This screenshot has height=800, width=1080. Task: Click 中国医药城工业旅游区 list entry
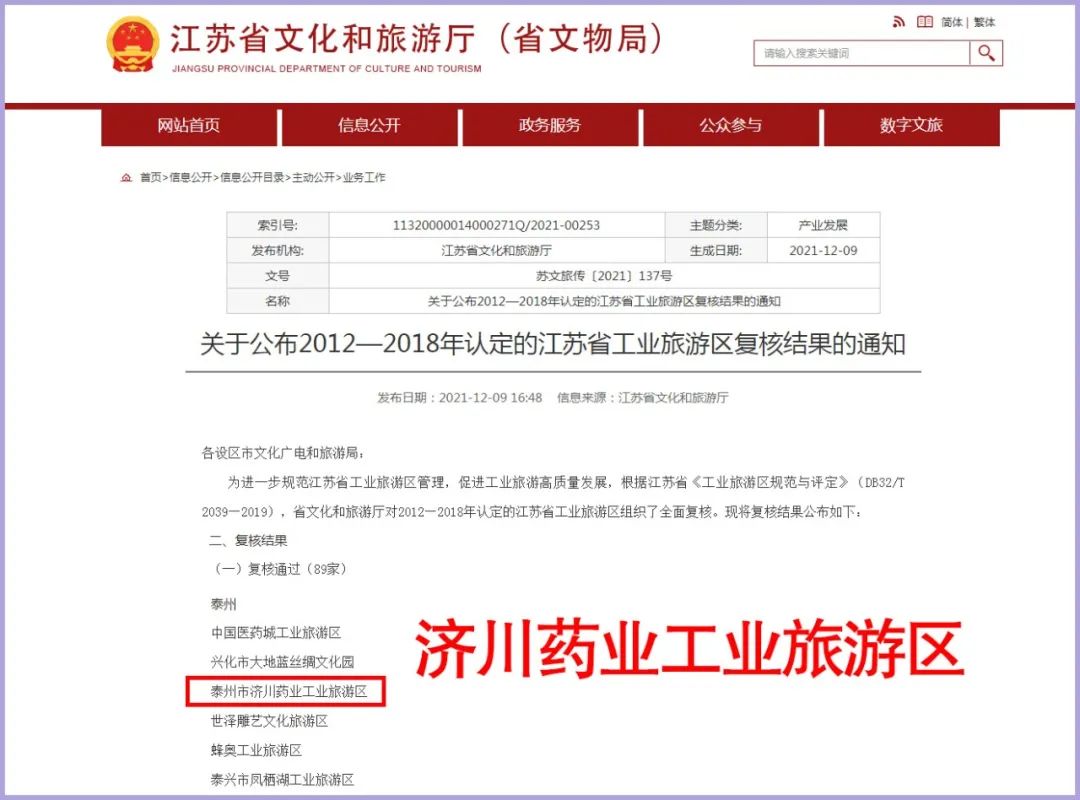(x=276, y=633)
